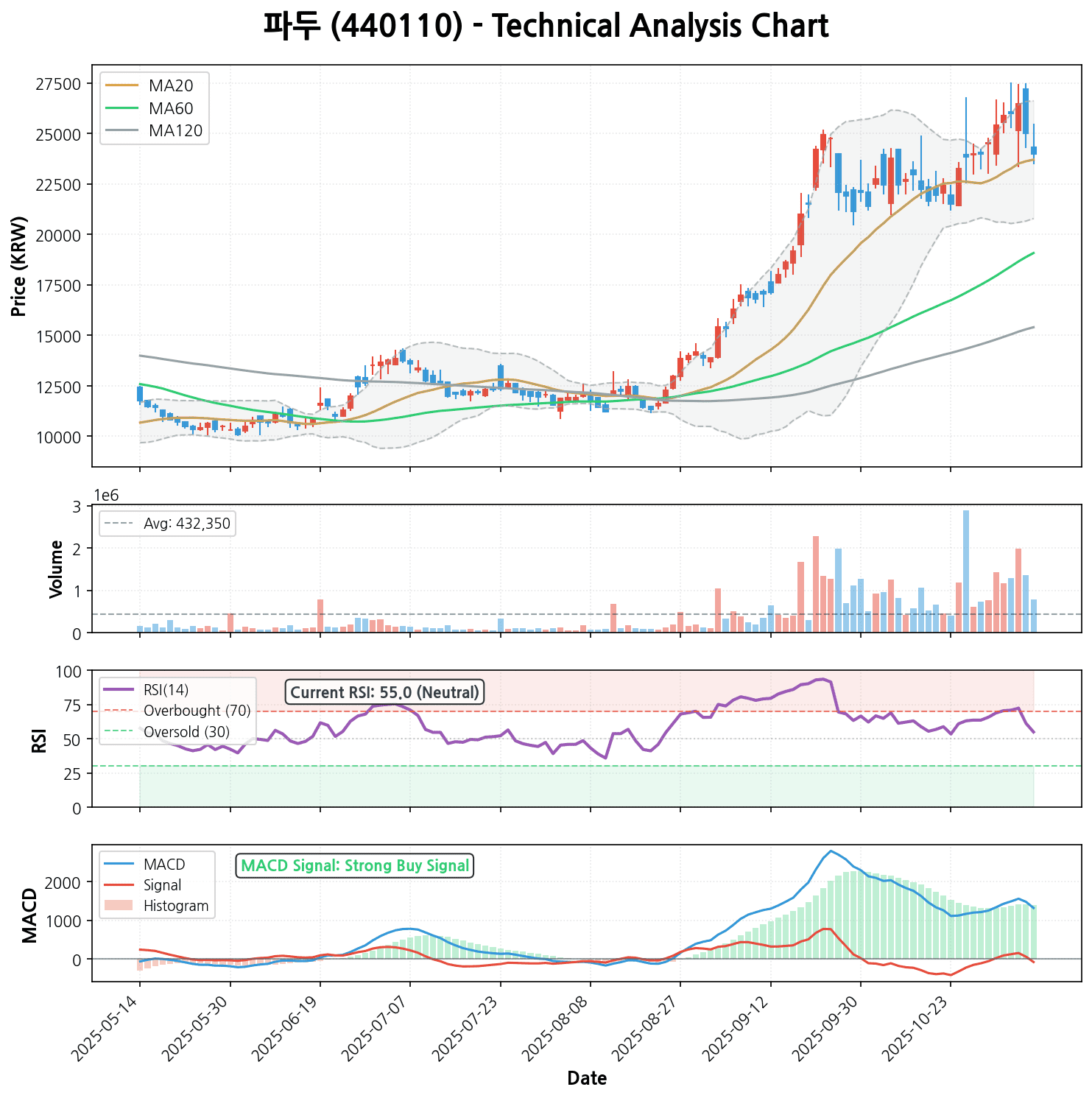This screenshot has height=1098, width=1092.
Task: Click the Price (KRW) axis label
Action: click(20, 266)
